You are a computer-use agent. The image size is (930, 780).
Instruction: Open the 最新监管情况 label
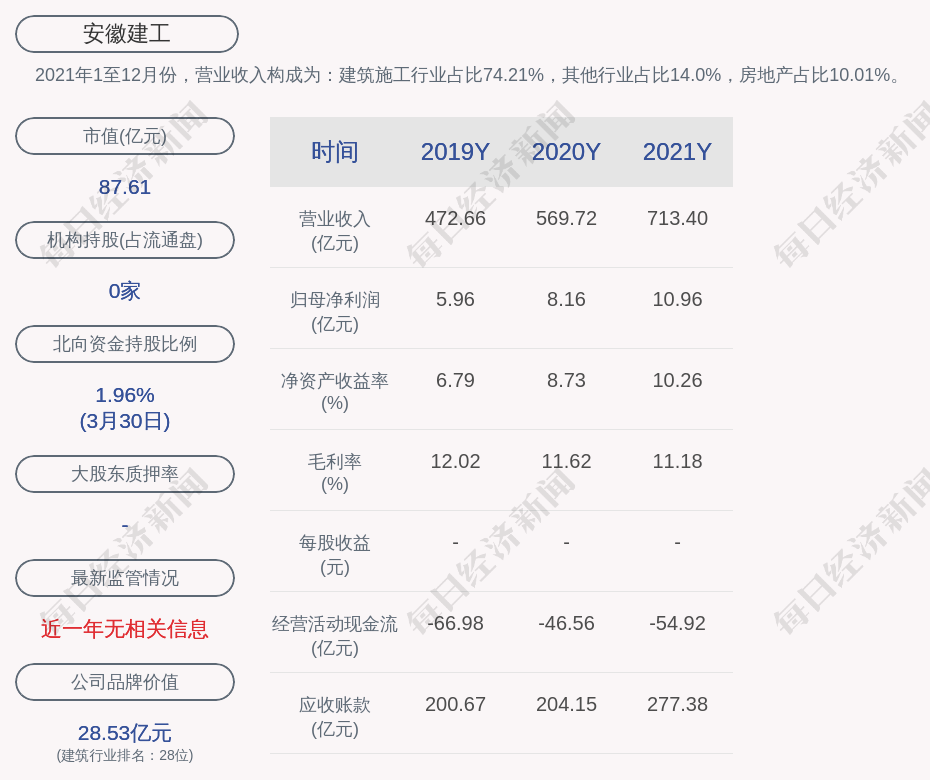(125, 578)
